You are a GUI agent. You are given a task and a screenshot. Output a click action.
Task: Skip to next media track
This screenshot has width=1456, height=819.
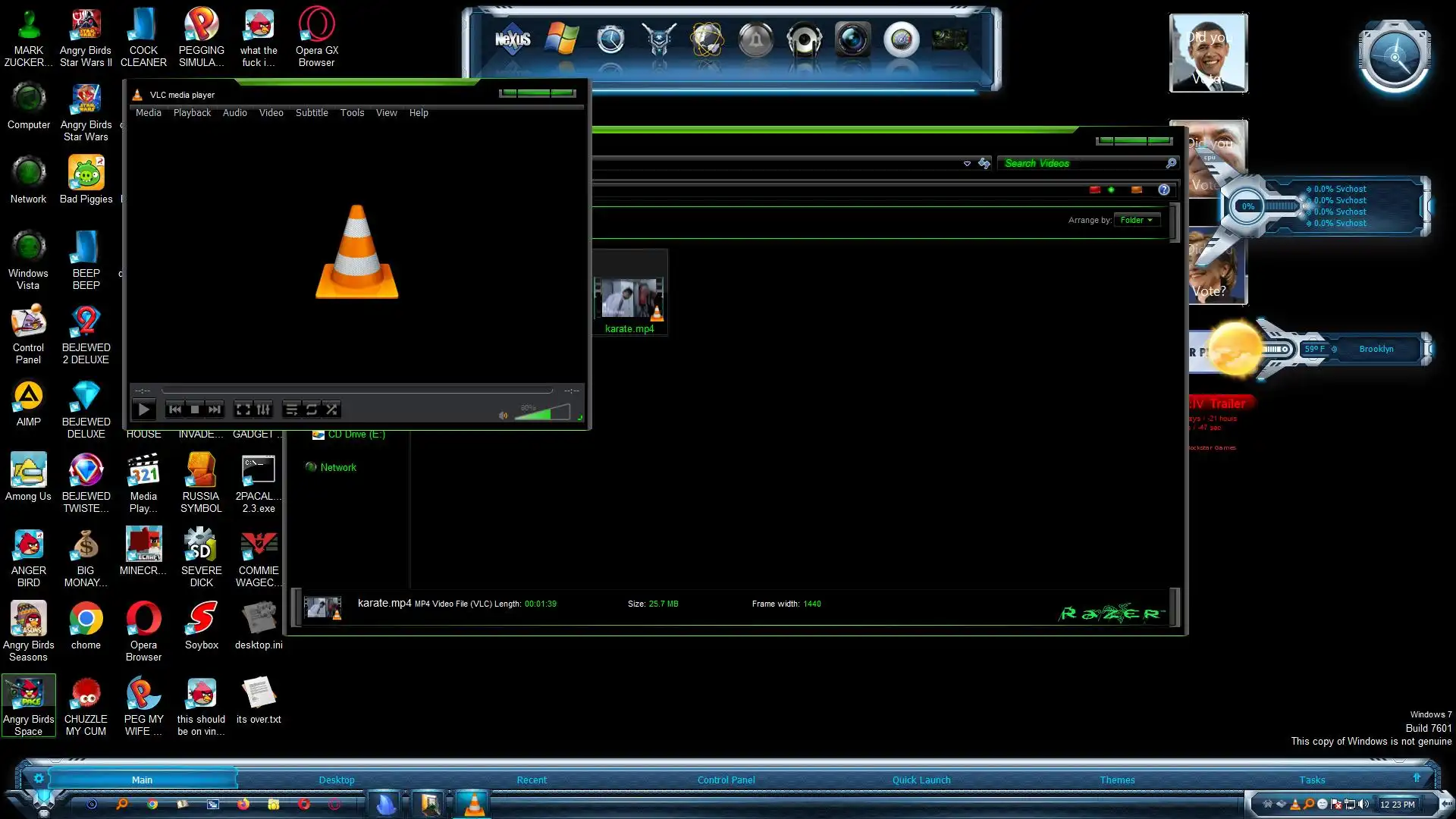click(x=215, y=409)
